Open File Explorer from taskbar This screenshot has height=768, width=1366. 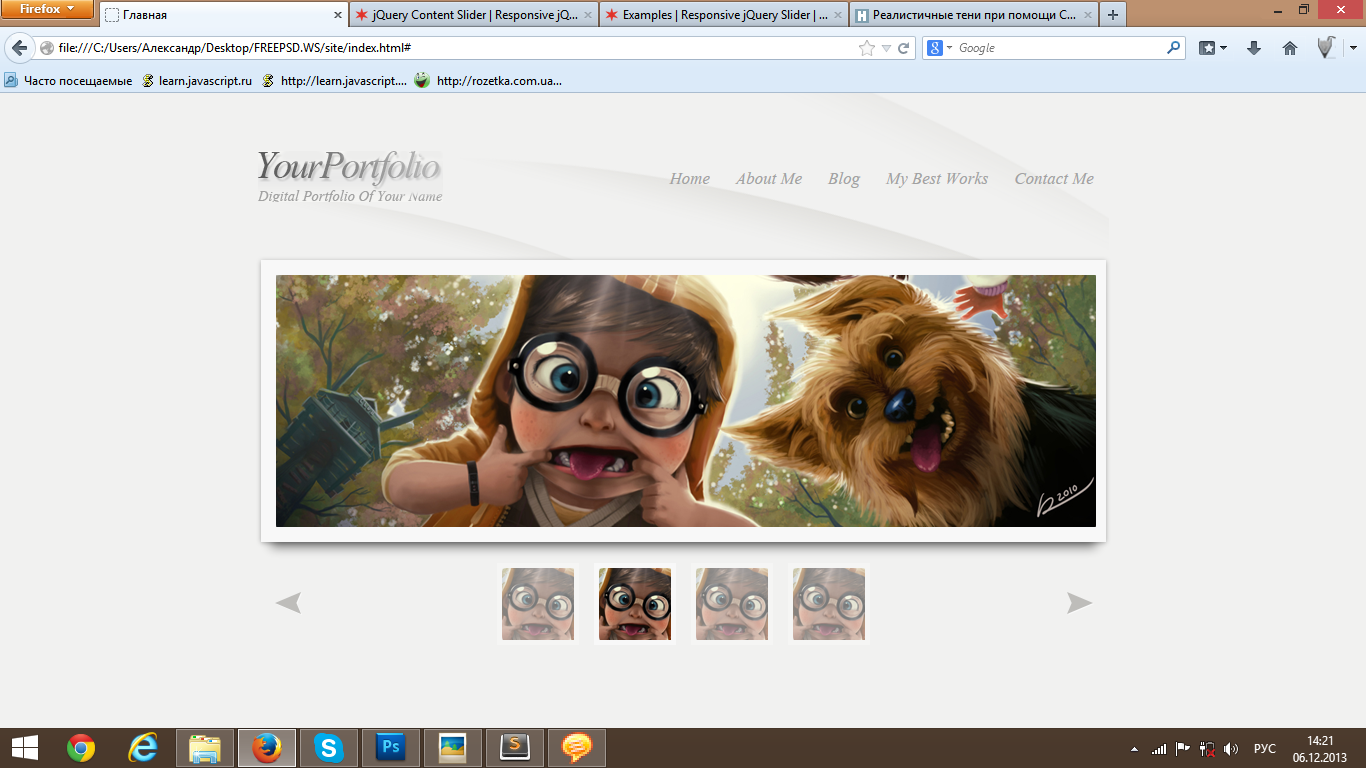point(205,748)
